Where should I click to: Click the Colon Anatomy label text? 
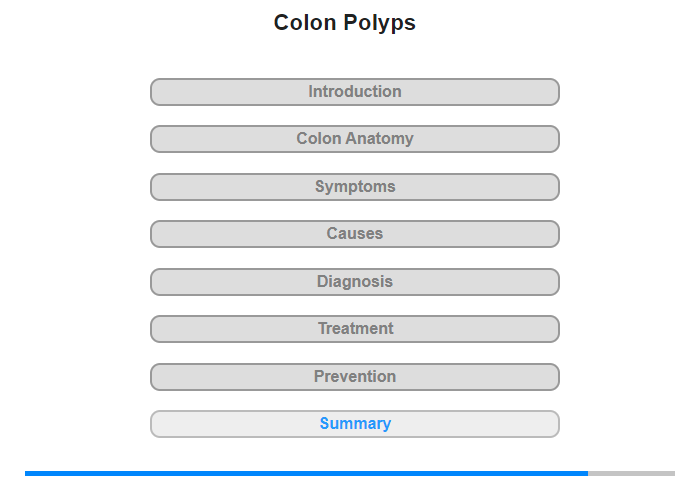[x=355, y=138]
